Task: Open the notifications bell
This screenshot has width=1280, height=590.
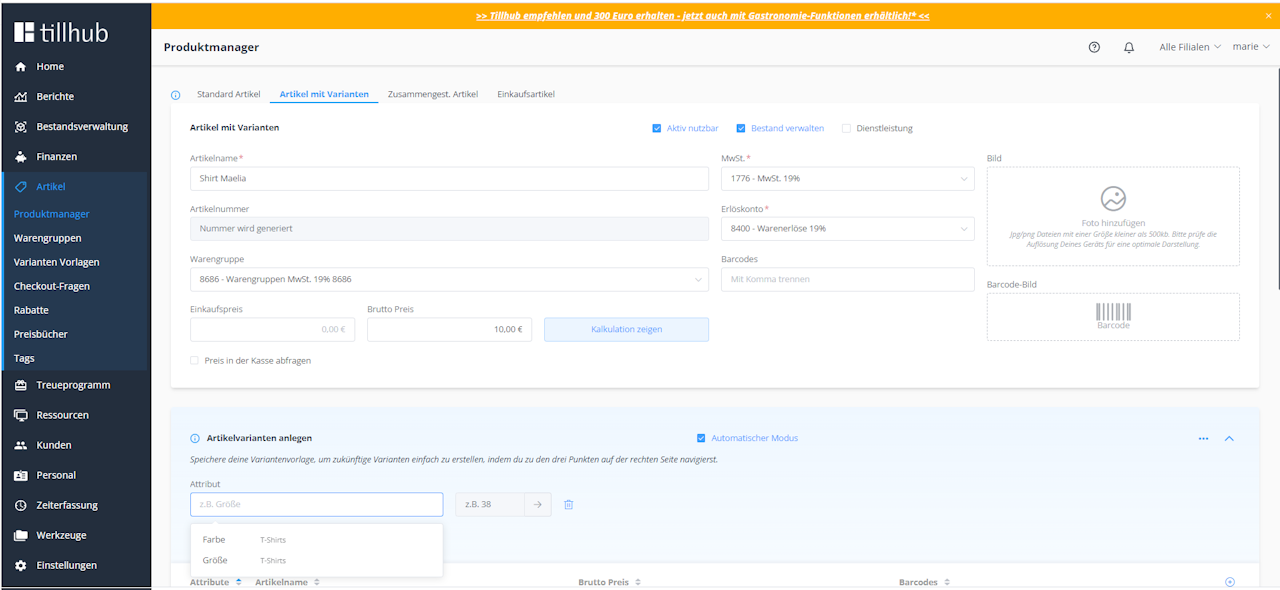Action: [x=1129, y=47]
